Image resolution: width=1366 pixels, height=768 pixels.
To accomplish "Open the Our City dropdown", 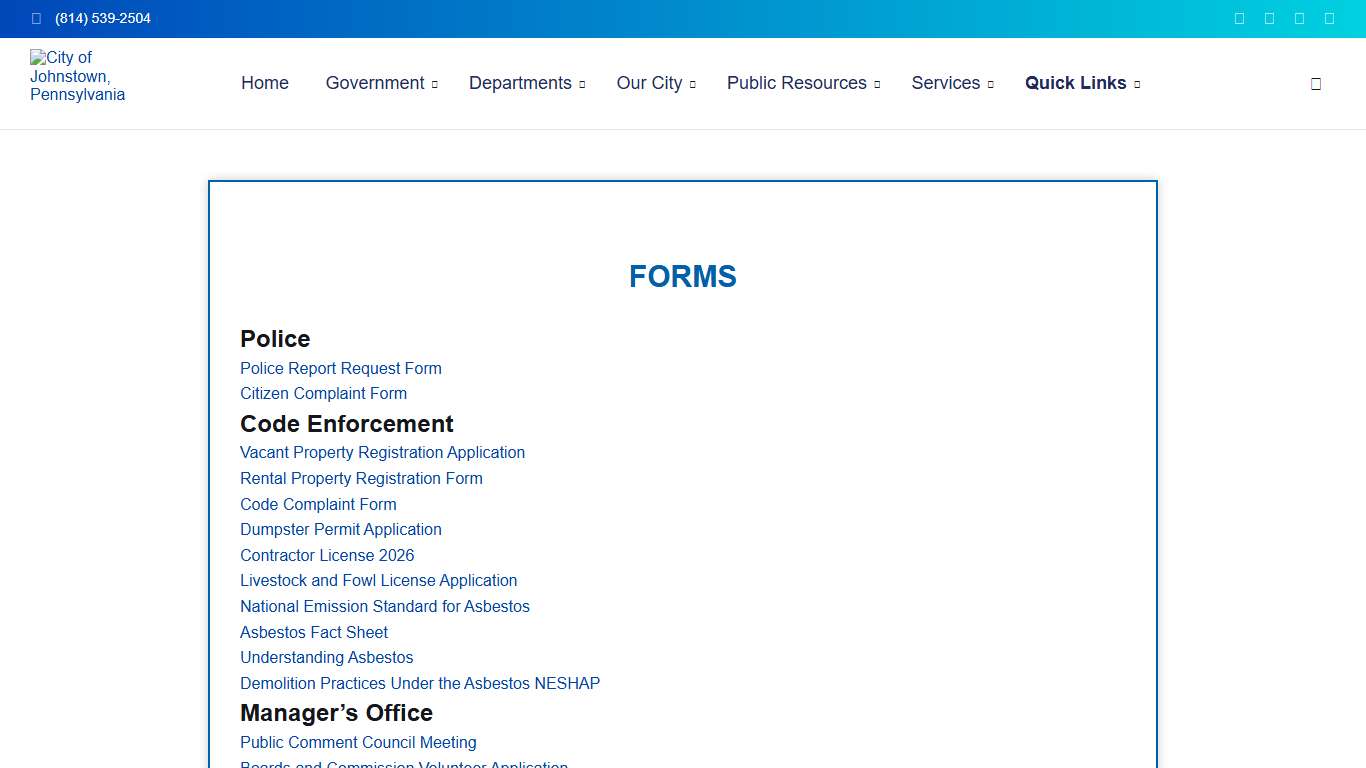I will tap(650, 83).
